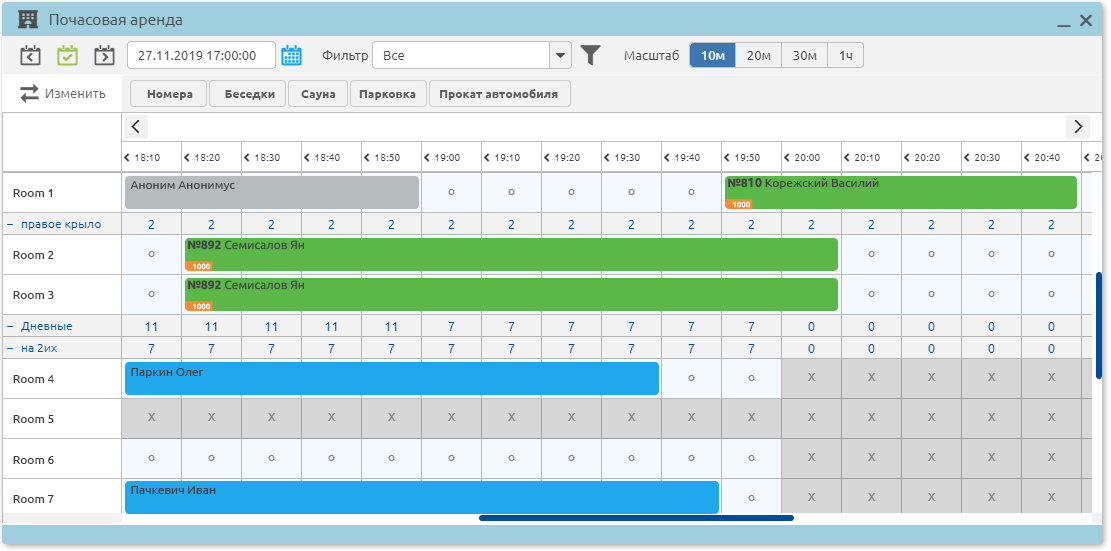Apply the funnel filter icon
Viewport: 1111px width, 551px height.
tap(590, 55)
